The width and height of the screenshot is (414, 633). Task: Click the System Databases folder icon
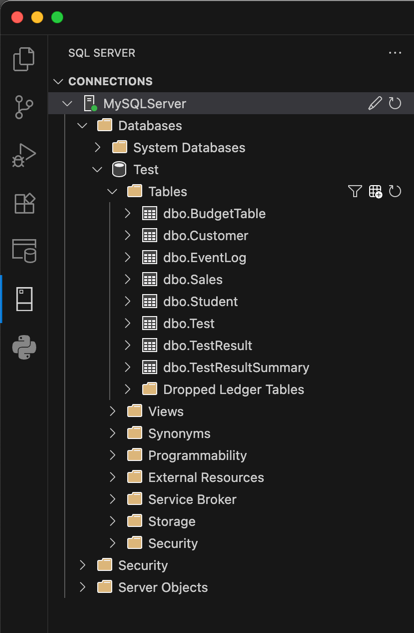[x=119, y=147]
